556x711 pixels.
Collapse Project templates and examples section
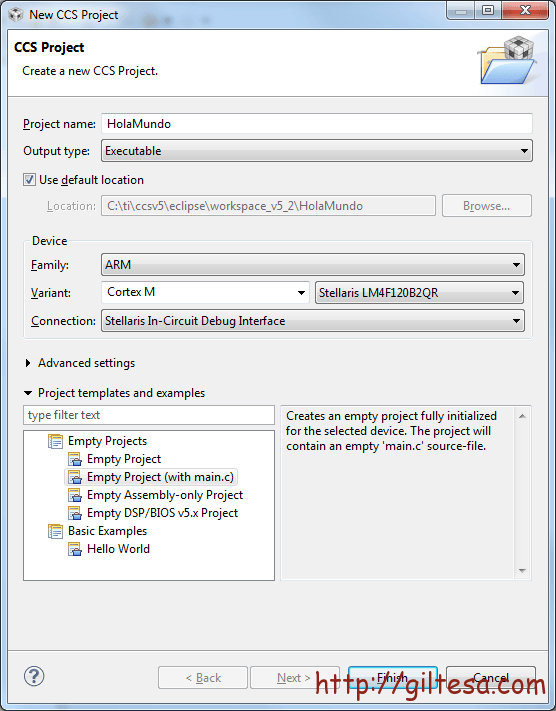[28, 393]
